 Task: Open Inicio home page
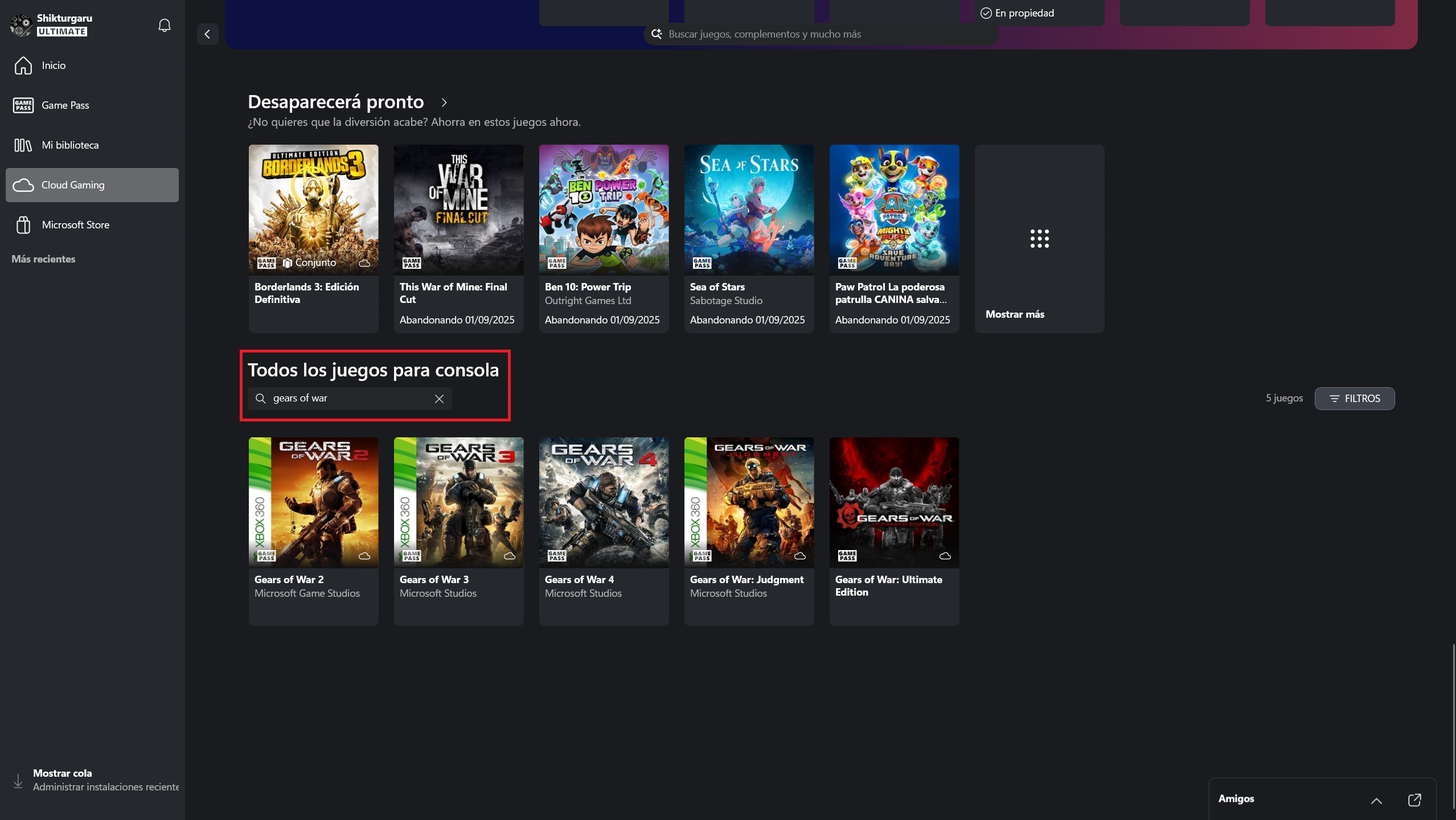coord(54,65)
